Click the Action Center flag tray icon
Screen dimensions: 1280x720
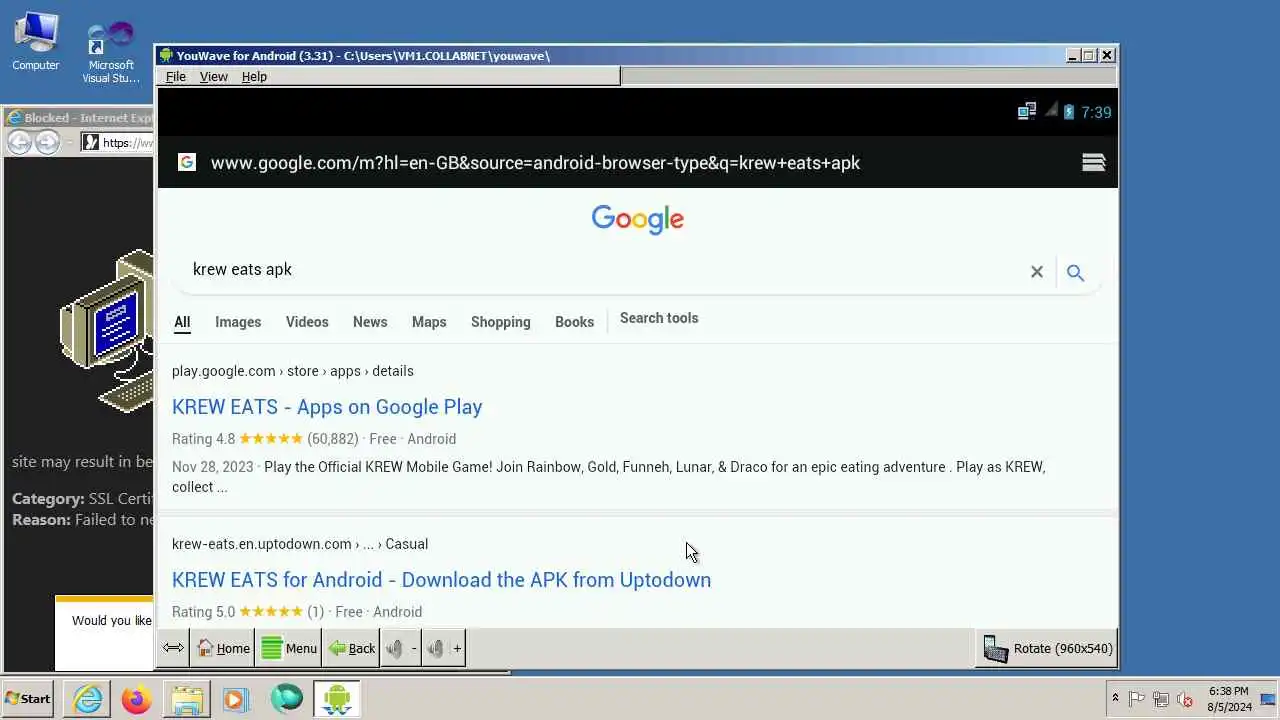(x=1137, y=699)
